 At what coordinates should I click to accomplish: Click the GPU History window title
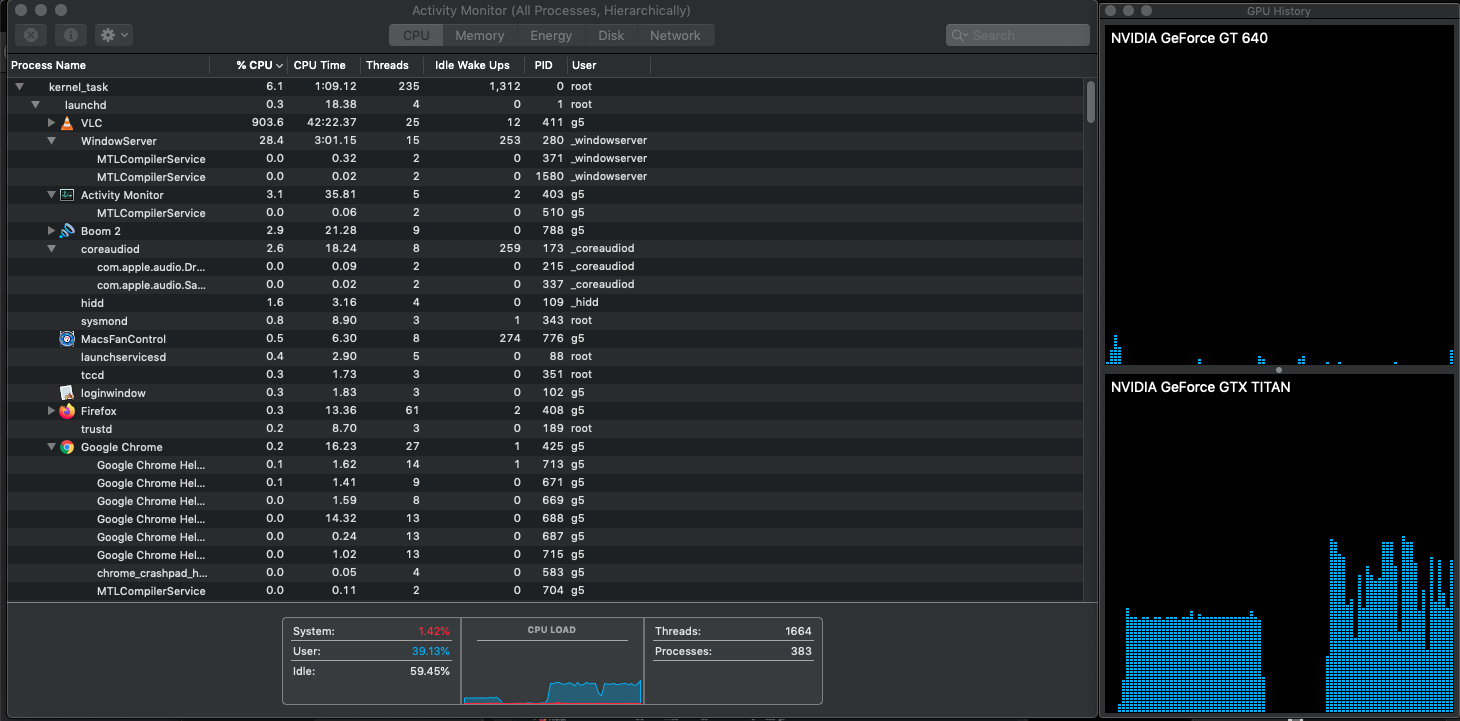coord(1279,11)
